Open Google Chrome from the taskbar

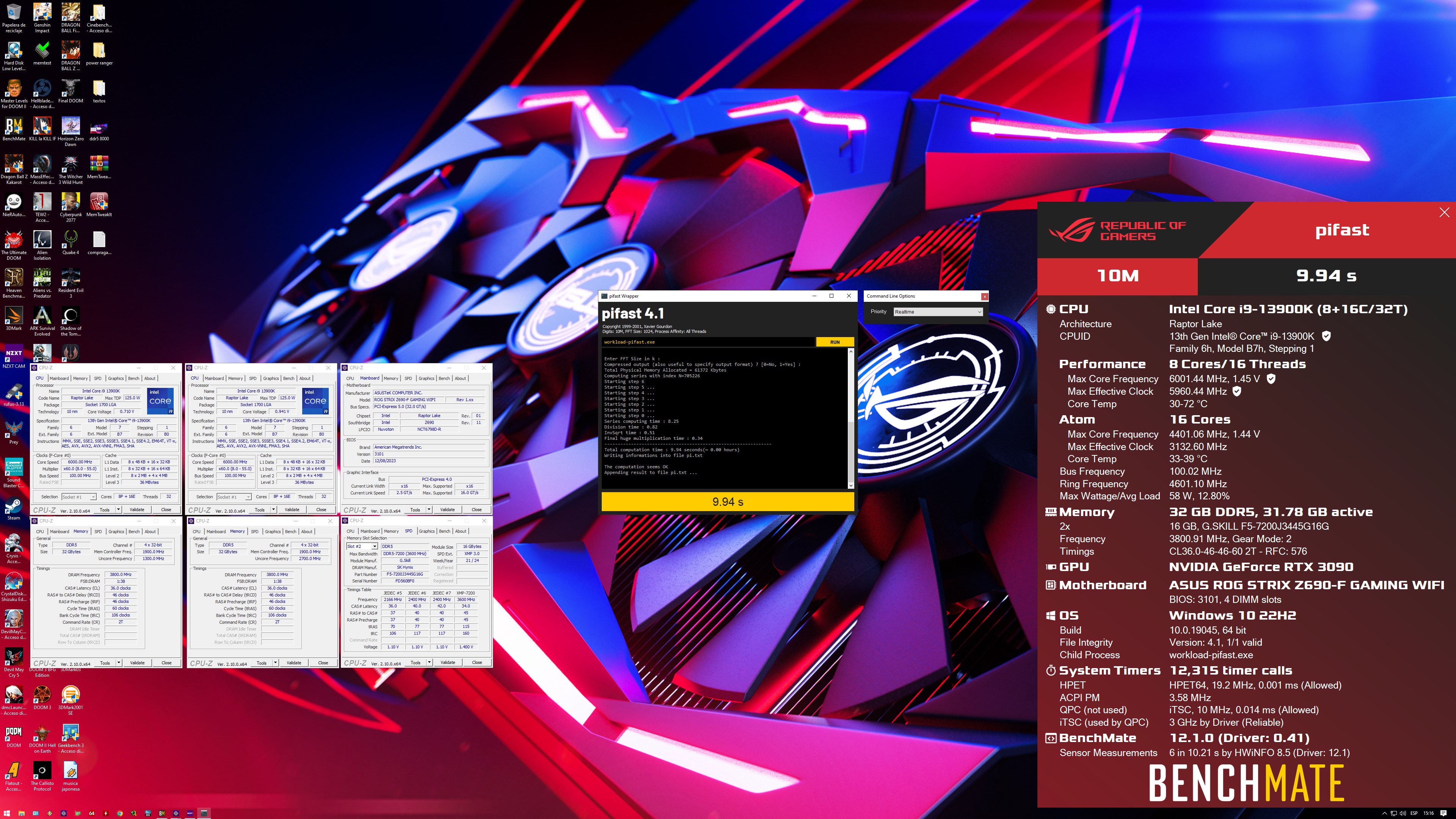click(x=120, y=813)
